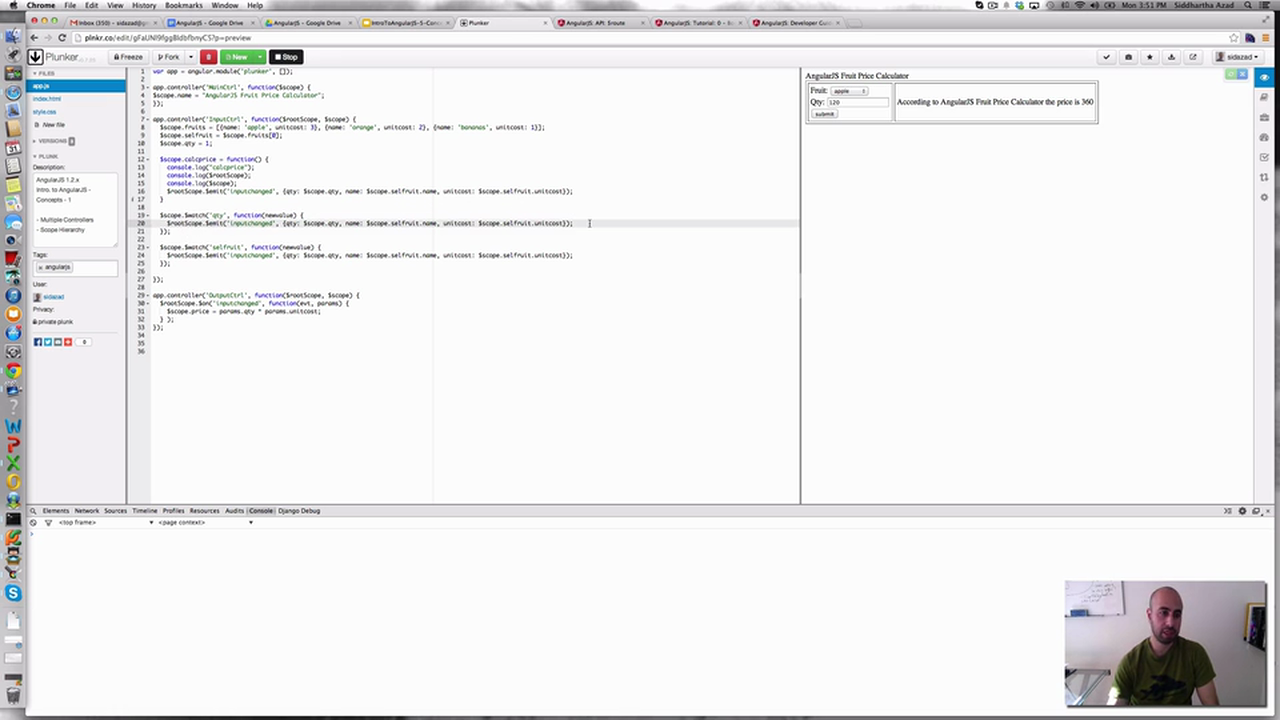Screen dimensions: 1280x720
Task: Open the Bookmarks menu in the menu bar
Action: [184, 5]
